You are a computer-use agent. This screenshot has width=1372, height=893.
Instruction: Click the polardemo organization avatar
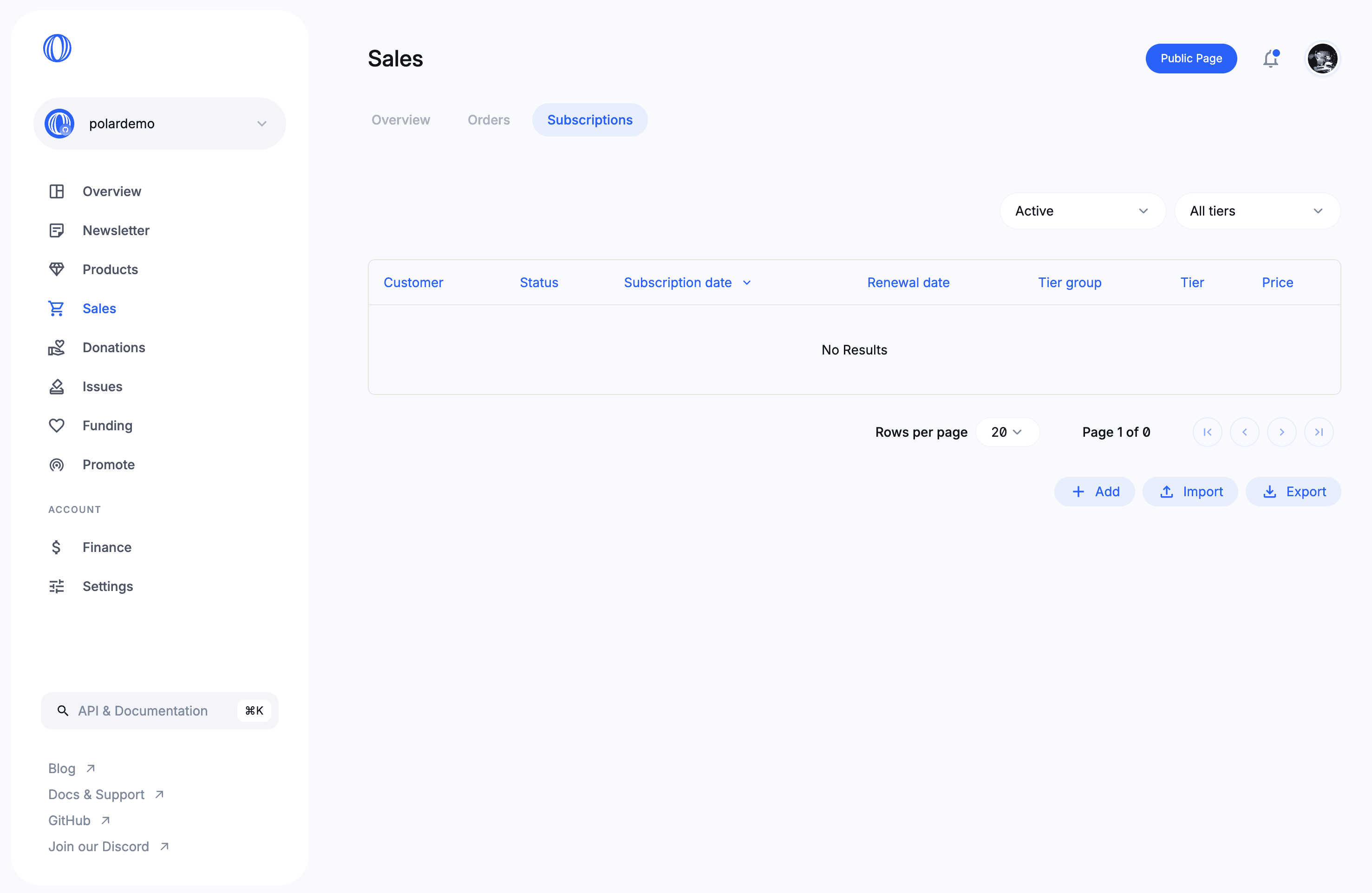[x=59, y=124]
